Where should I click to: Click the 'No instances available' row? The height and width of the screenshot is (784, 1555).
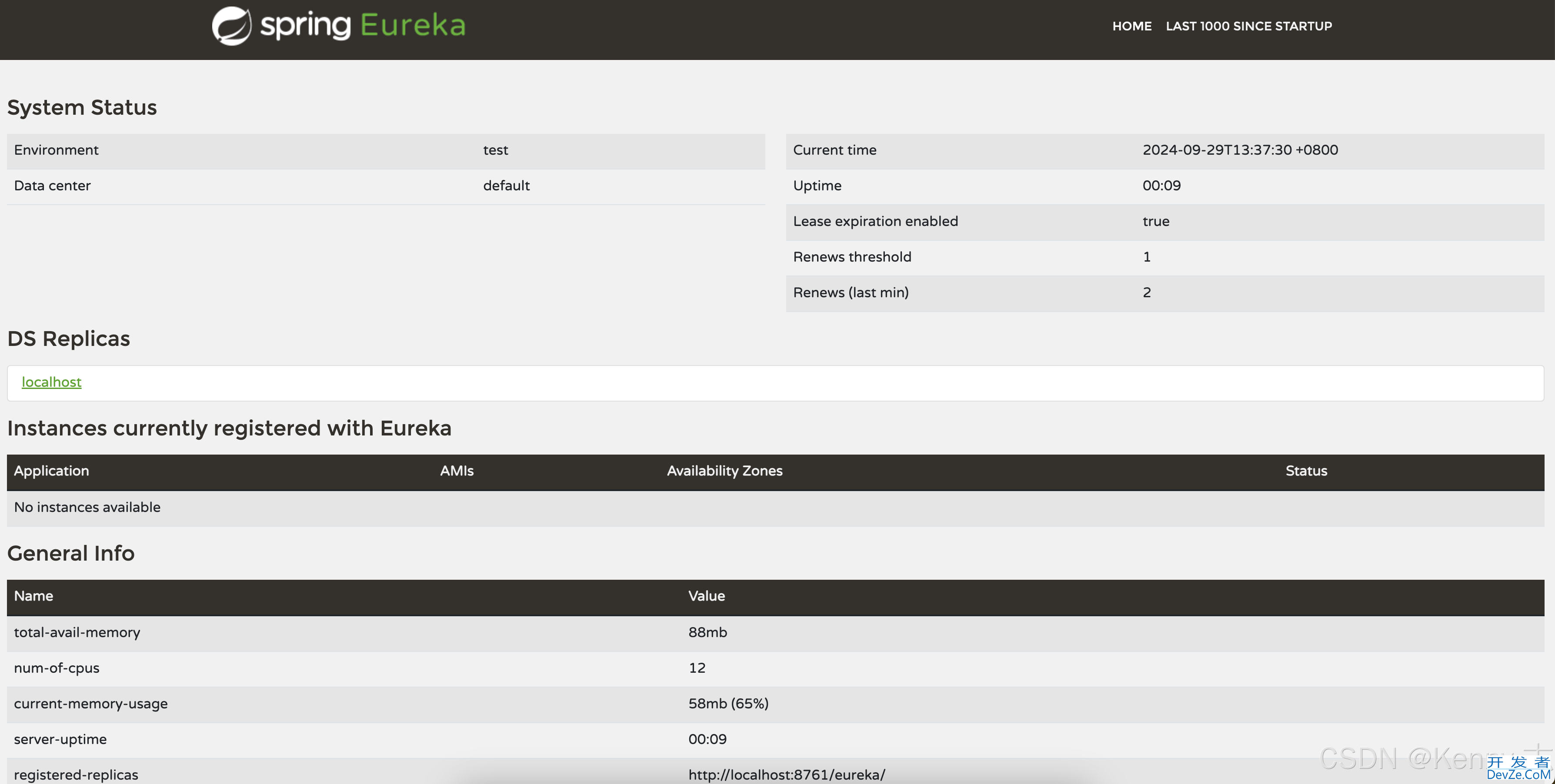(x=776, y=508)
